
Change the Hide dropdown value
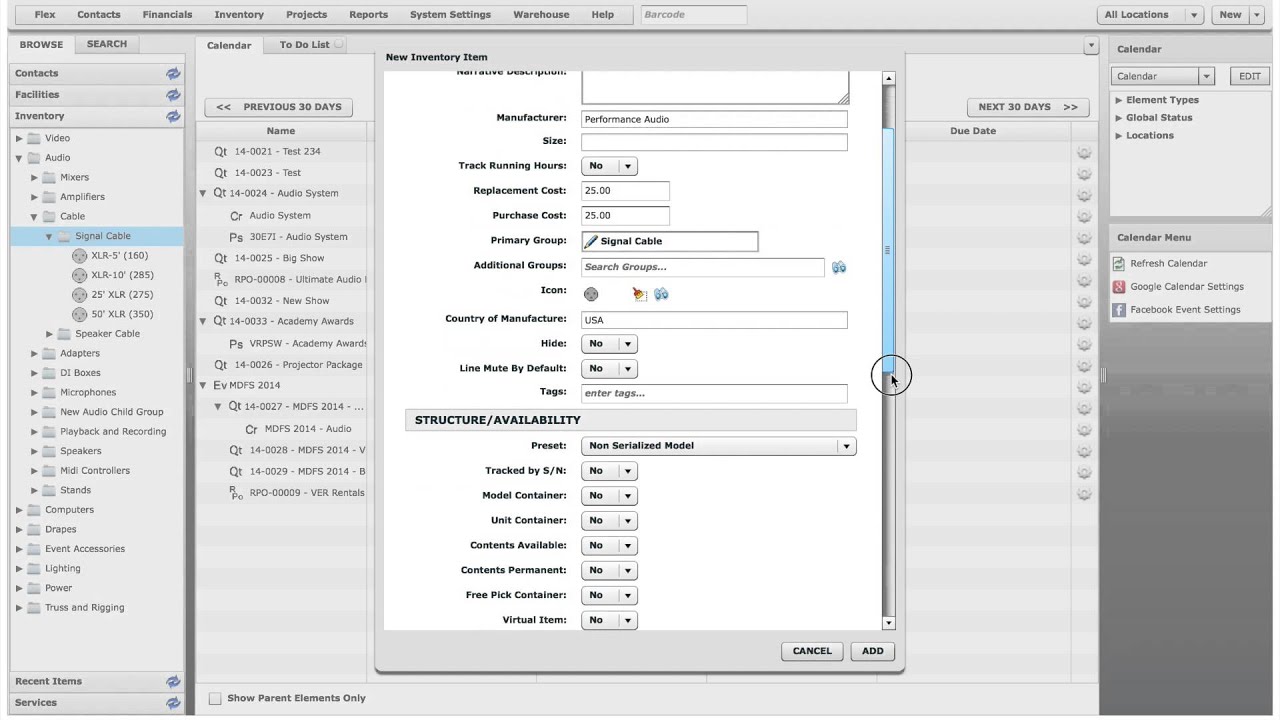coord(609,344)
